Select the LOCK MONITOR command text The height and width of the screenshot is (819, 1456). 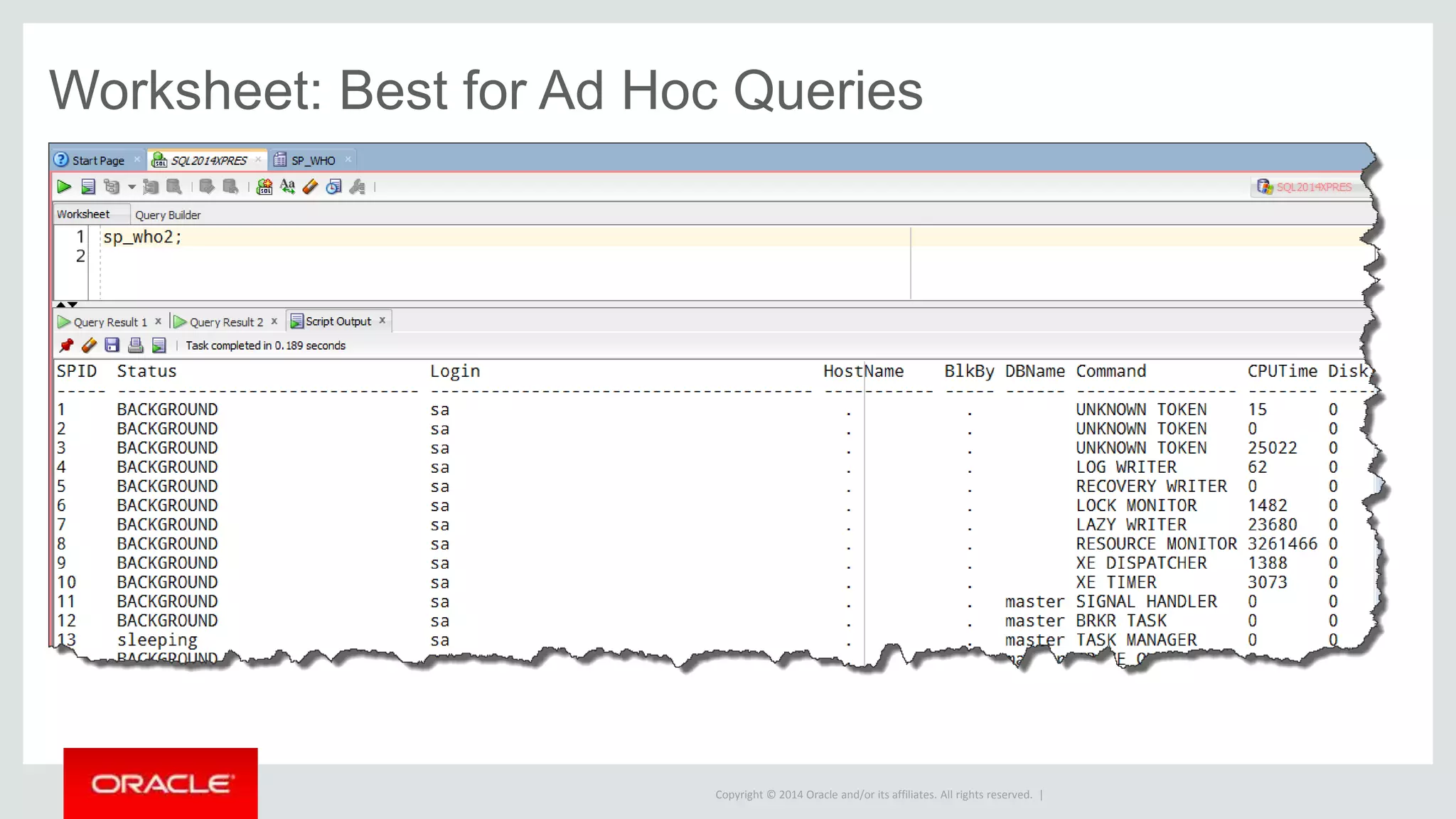coord(1137,505)
